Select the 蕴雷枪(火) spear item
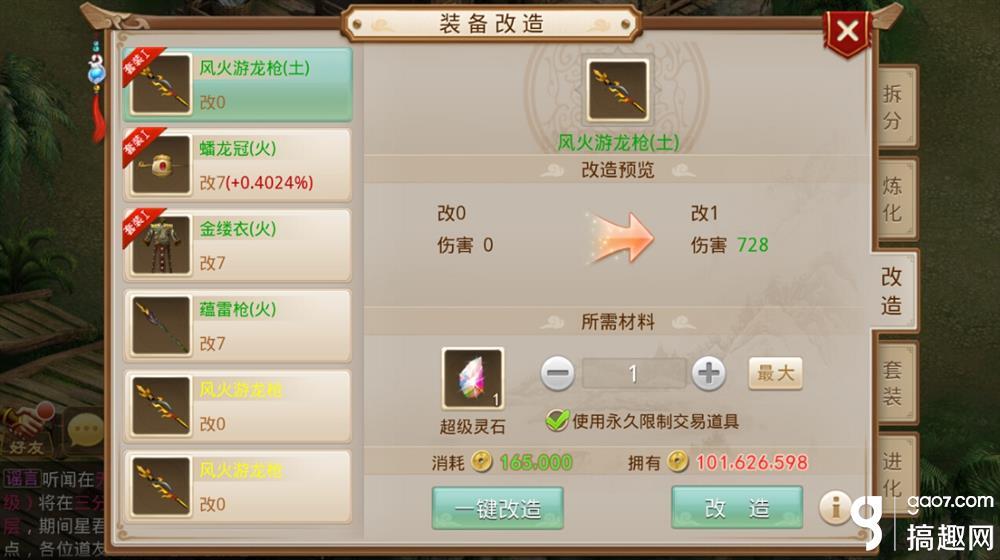This screenshot has width=1000, height=560. (x=237, y=326)
